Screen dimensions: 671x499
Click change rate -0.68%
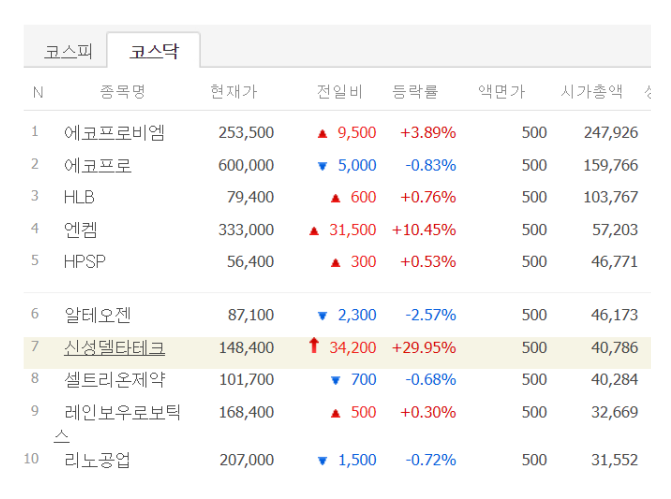[431, 380]
